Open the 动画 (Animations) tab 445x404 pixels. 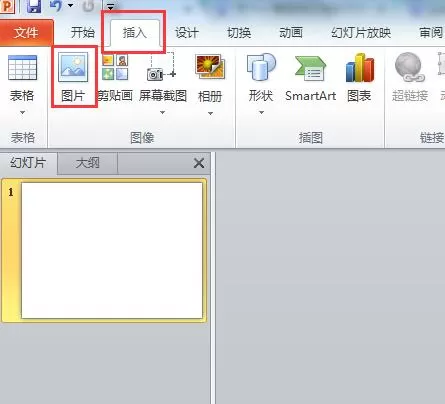(x=291, y=33)
